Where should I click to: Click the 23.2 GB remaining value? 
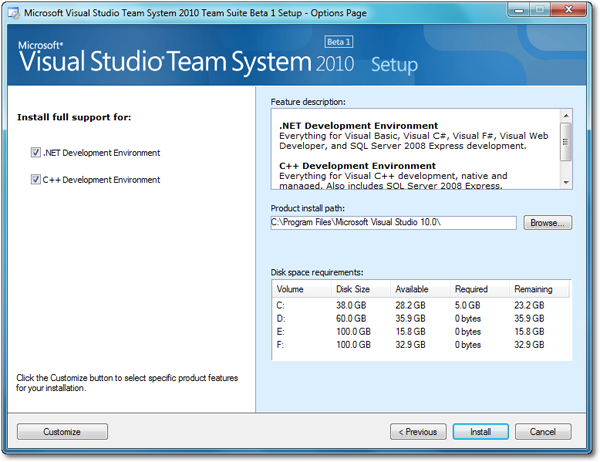click(529, 305)
